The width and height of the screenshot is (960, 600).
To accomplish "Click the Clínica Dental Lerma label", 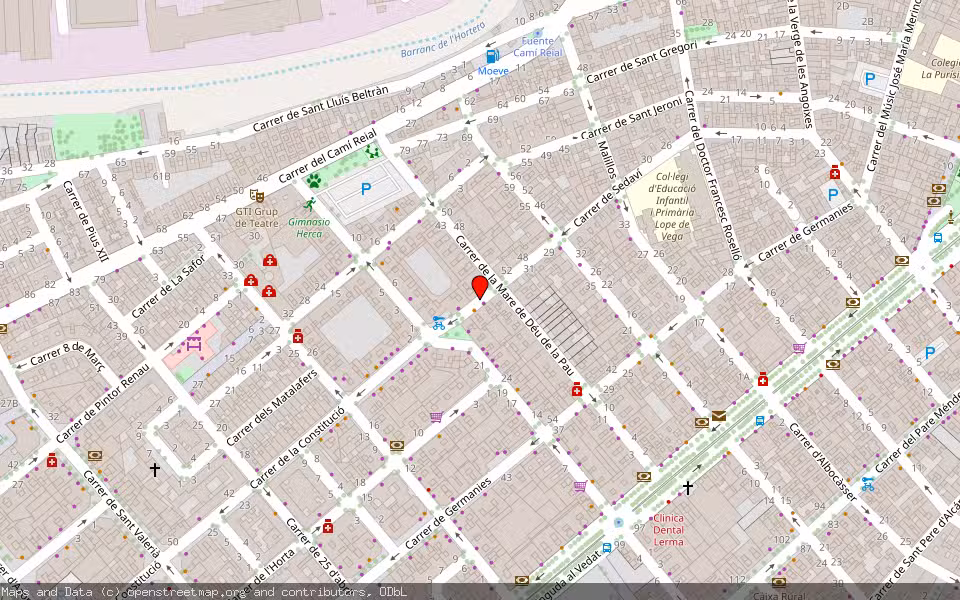I will point(668,530).
